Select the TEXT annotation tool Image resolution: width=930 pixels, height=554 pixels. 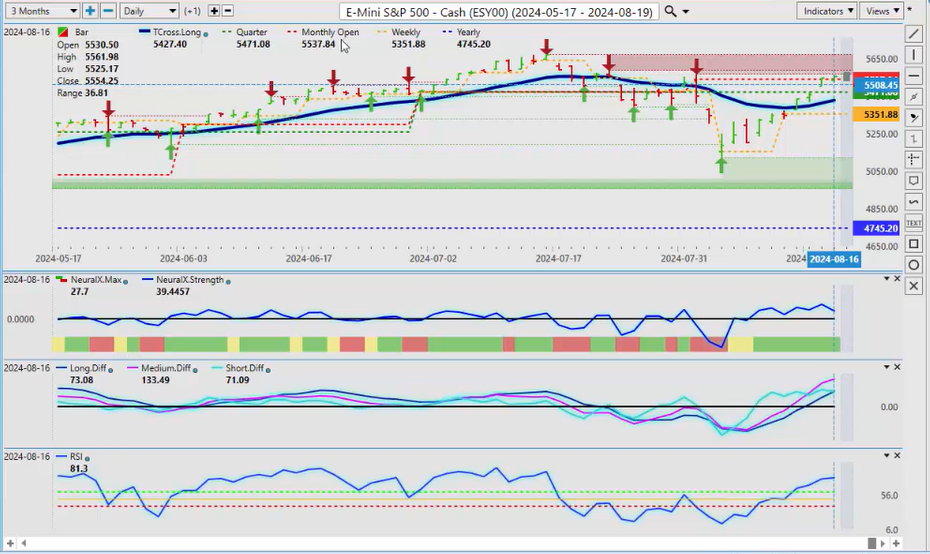click(914, 222)
